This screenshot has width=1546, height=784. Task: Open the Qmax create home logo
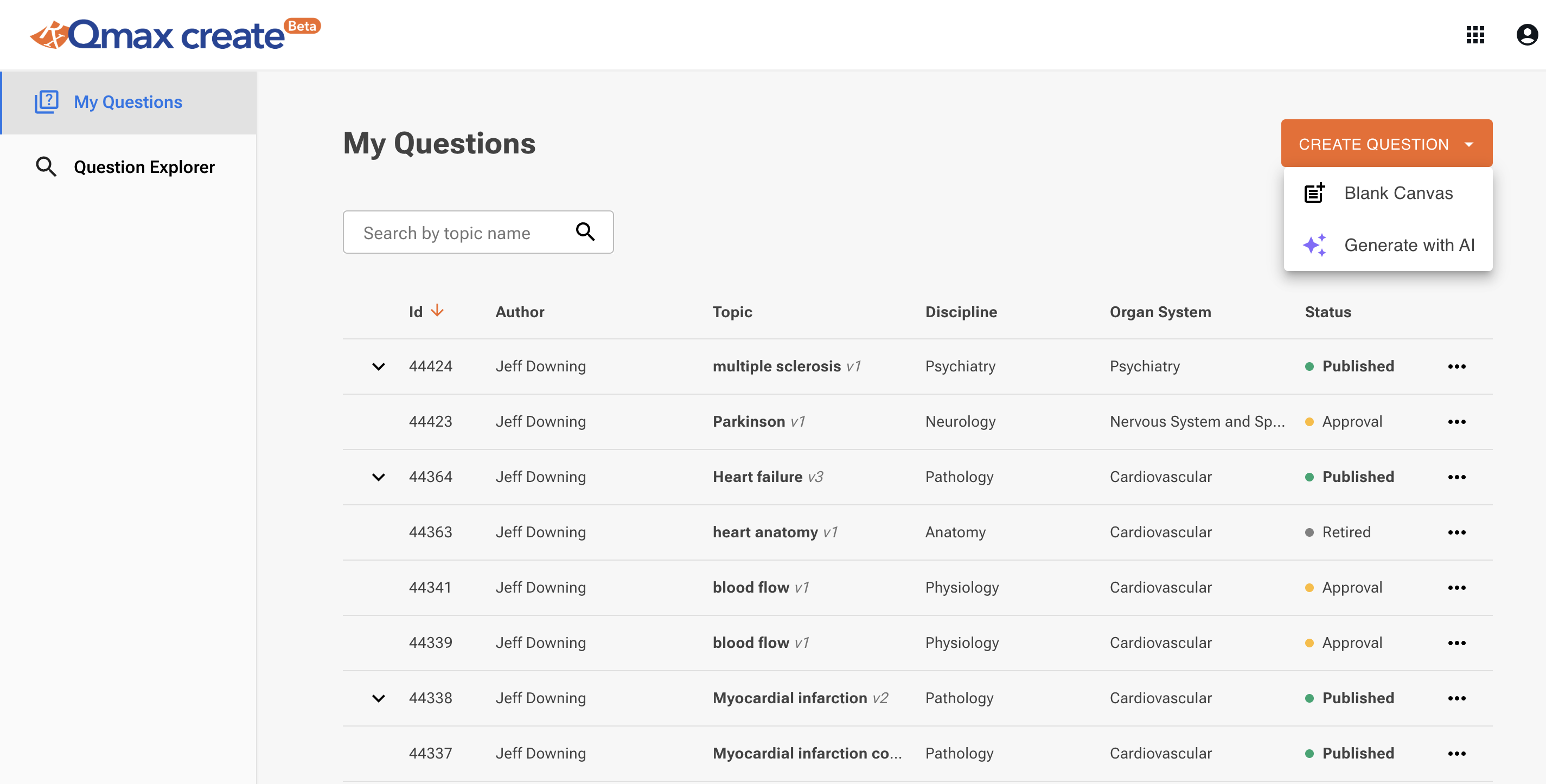pos(174,34)
